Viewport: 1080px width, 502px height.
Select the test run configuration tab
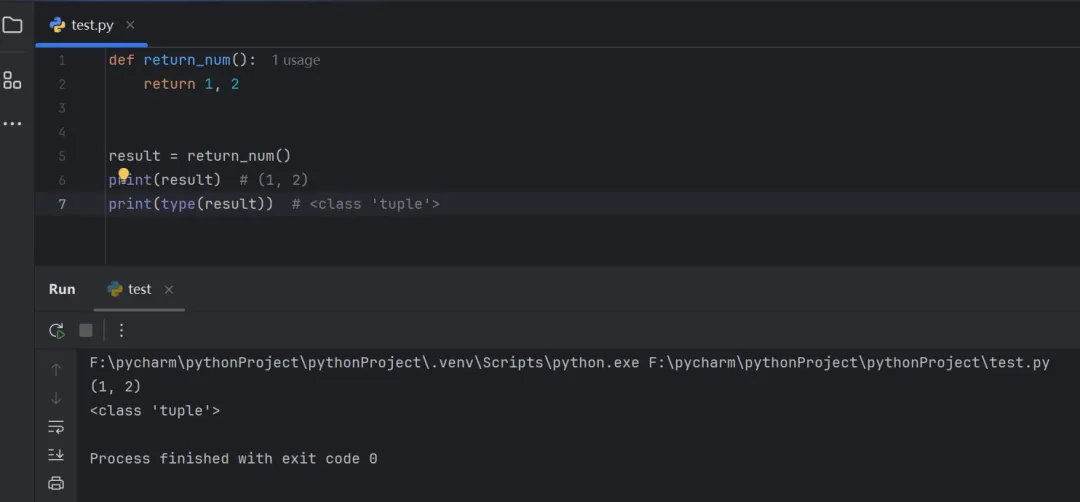(x=139, y=289)
